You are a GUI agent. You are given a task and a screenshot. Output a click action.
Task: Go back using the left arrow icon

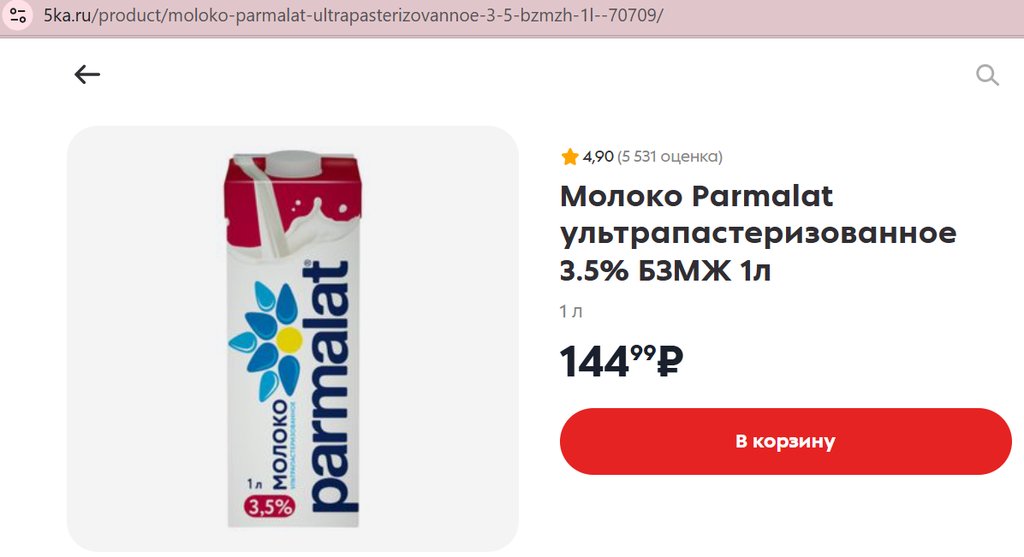(87, 74)
